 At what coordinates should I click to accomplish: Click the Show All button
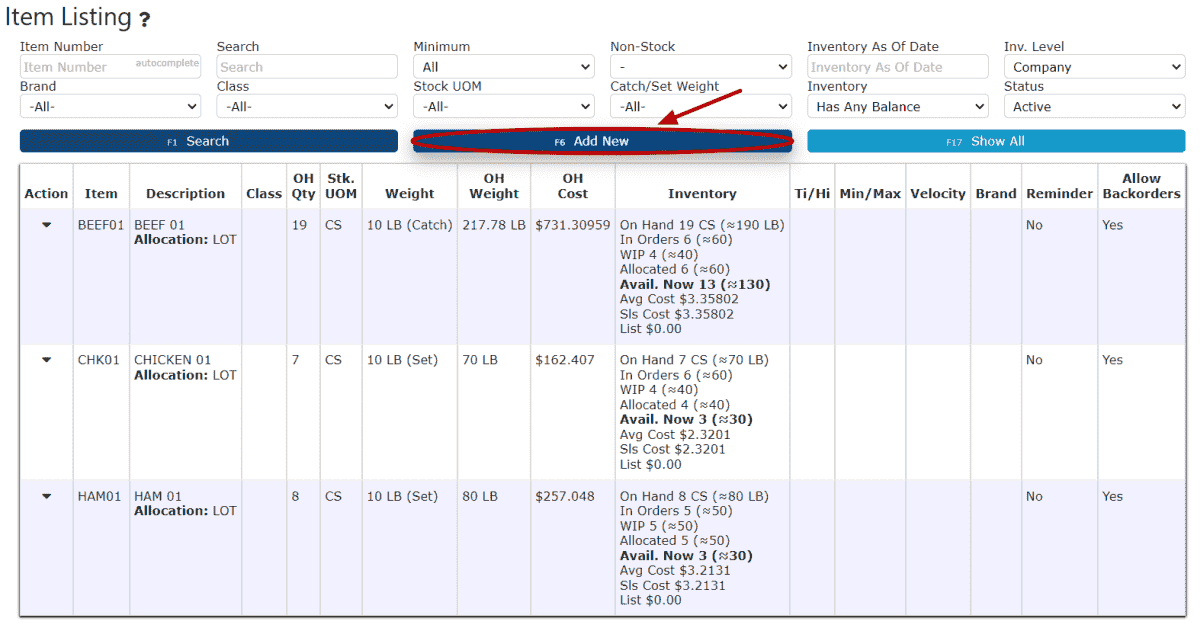tap(996, 142)
